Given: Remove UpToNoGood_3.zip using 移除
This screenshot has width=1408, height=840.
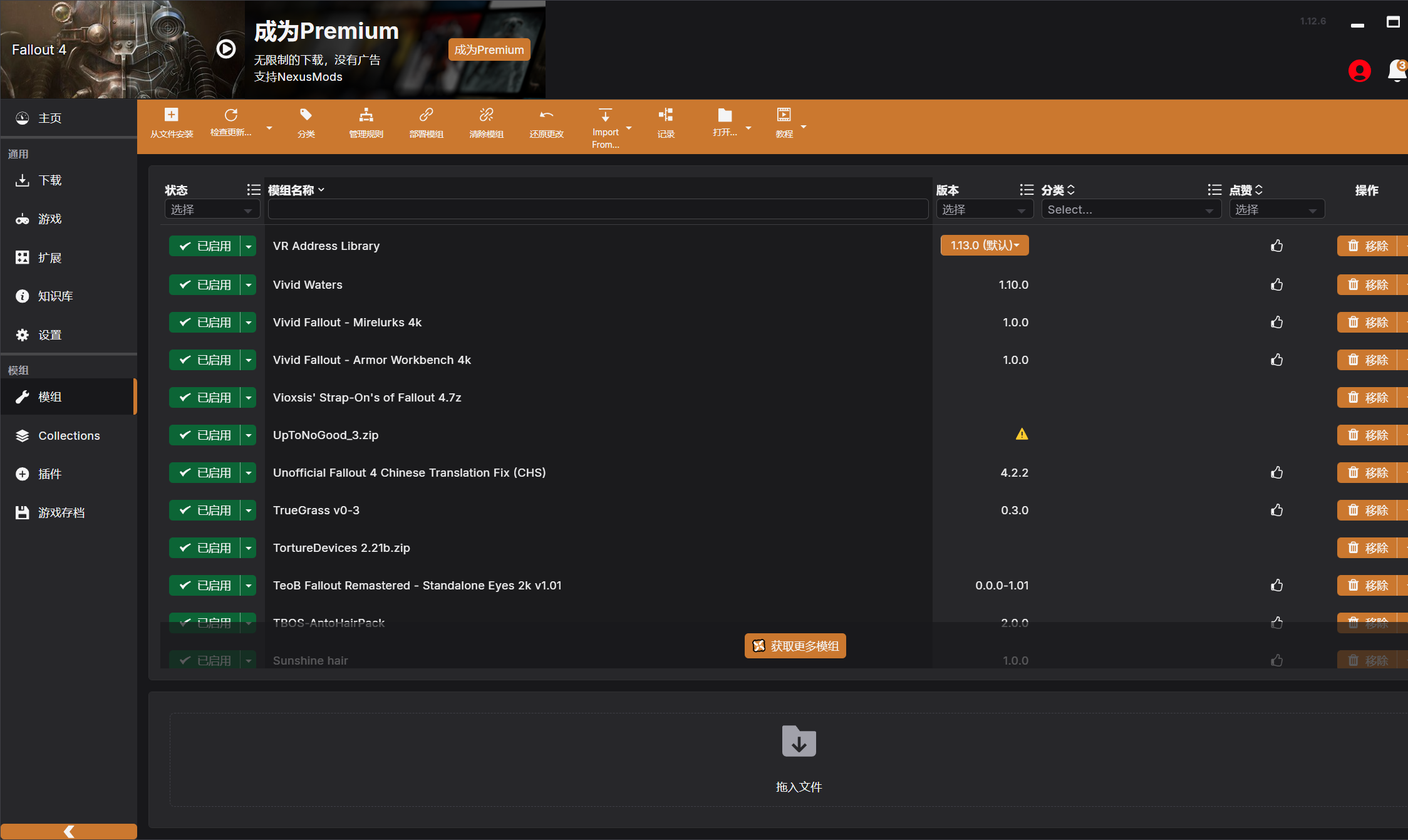Looking at the screenshot, I should click(1367, 435).
